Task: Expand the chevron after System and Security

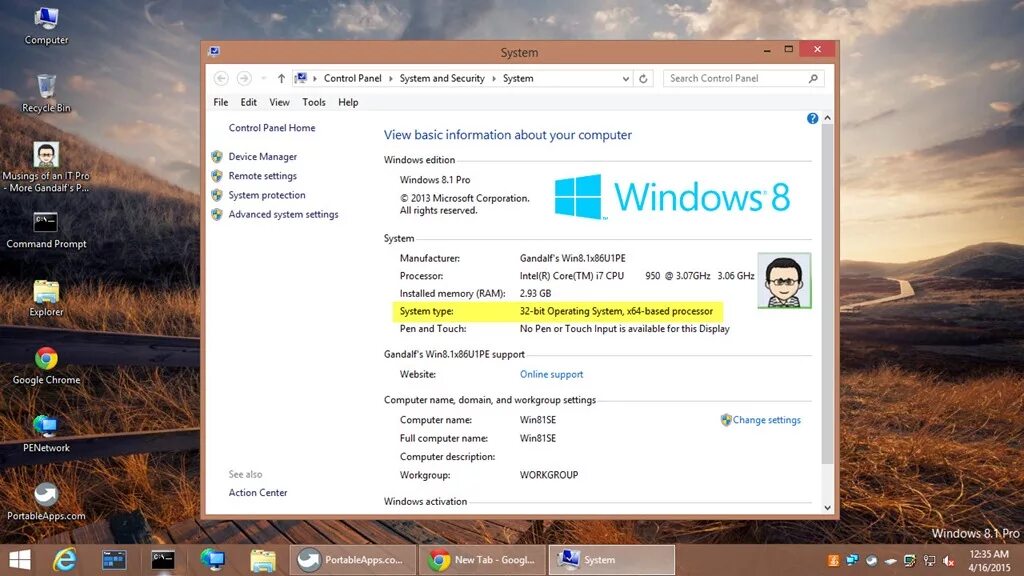Action: [494, 78]
